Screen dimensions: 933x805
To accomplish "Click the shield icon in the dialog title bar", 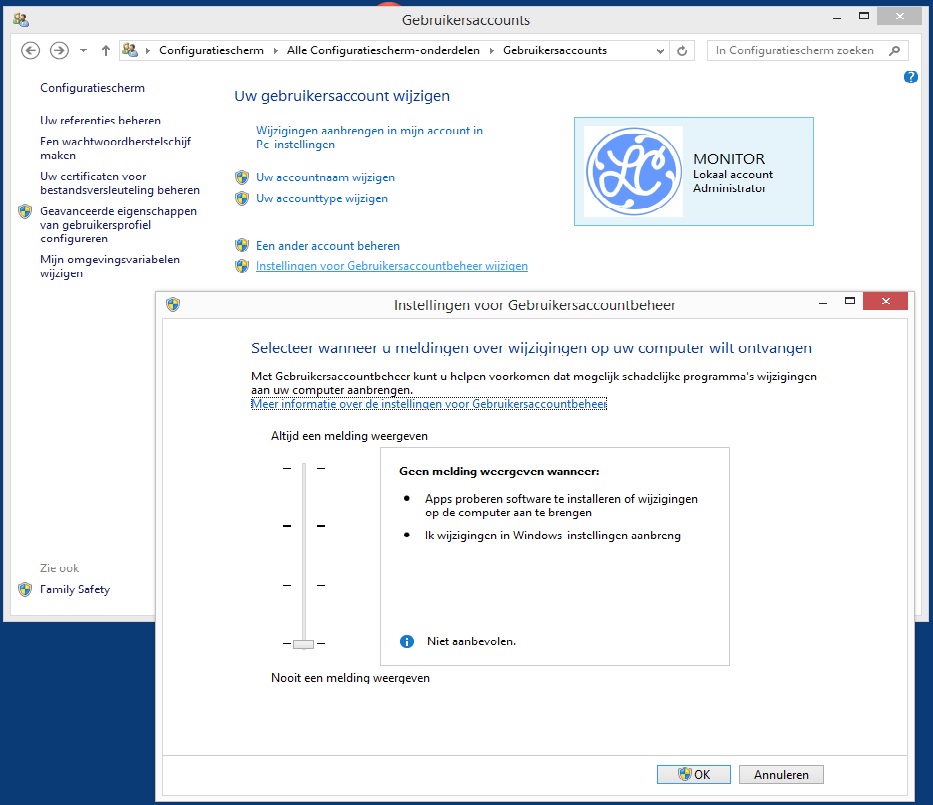I will click(x=173, y=305).
